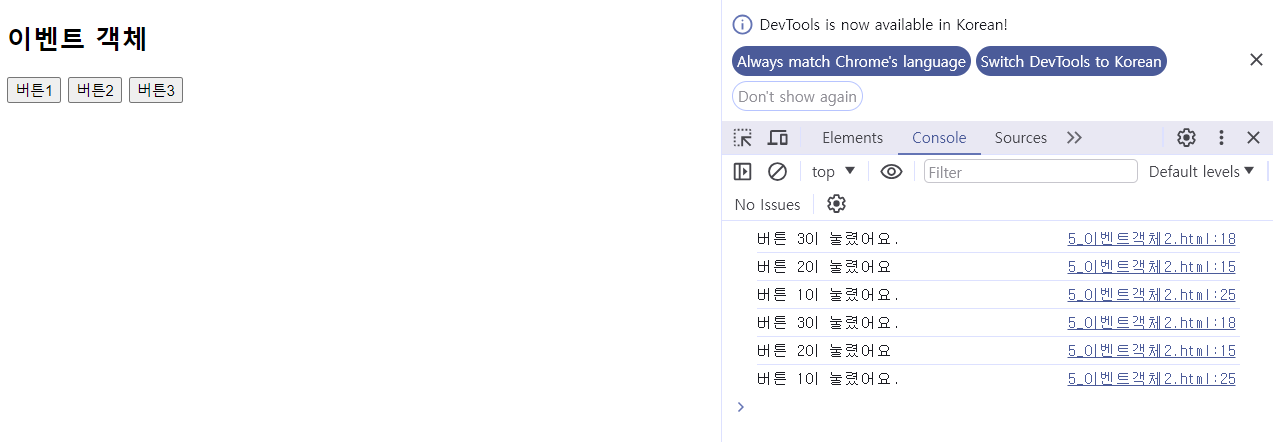This screenshot has width=1273, height=442.
Task: Click the console prompt chevron
Action: pyautogui.click(x=740, y=406)
